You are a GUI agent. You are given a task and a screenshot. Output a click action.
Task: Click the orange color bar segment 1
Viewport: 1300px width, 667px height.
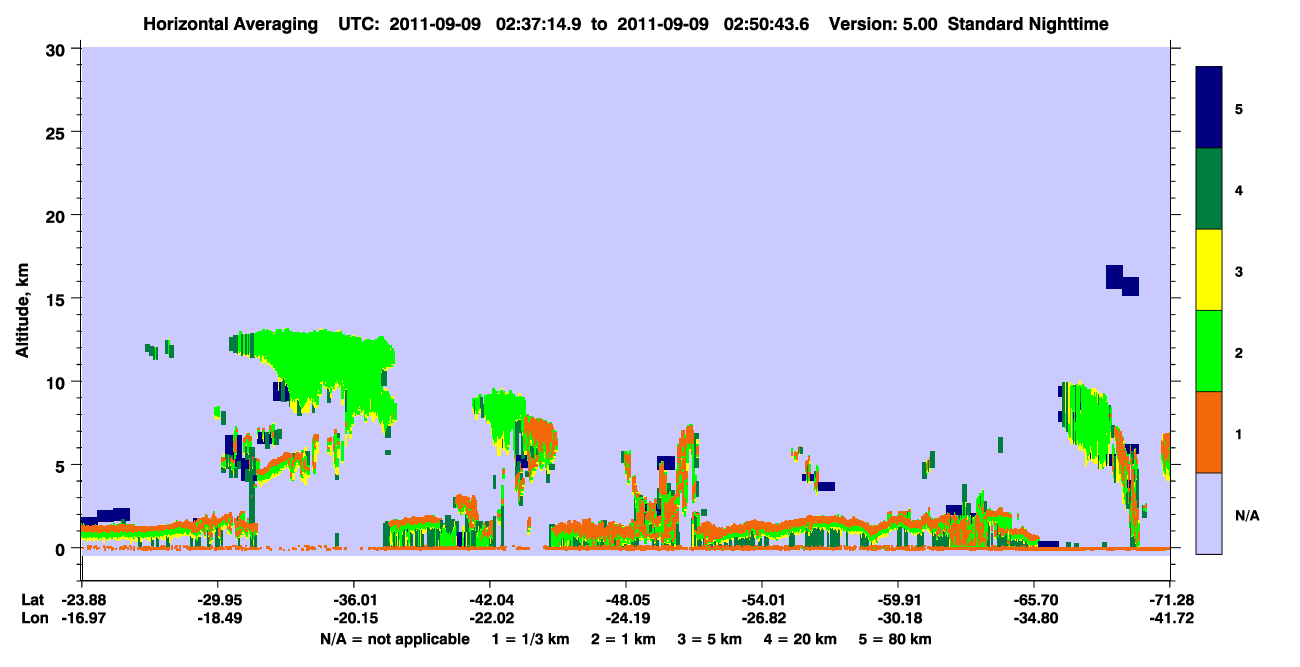(1209, 432)
